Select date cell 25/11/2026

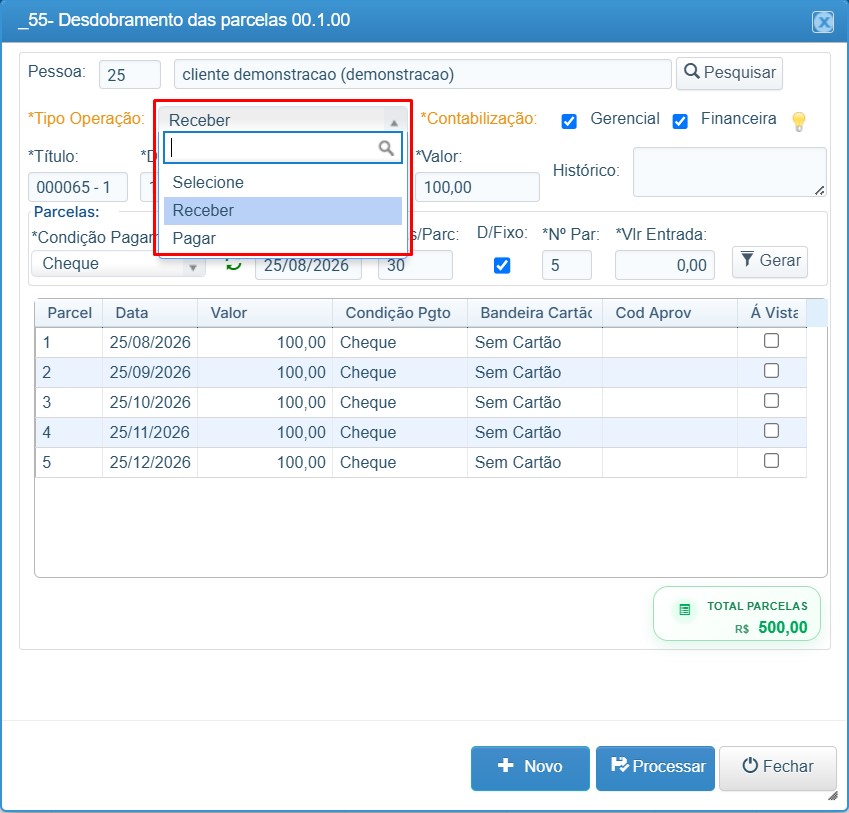150,432
